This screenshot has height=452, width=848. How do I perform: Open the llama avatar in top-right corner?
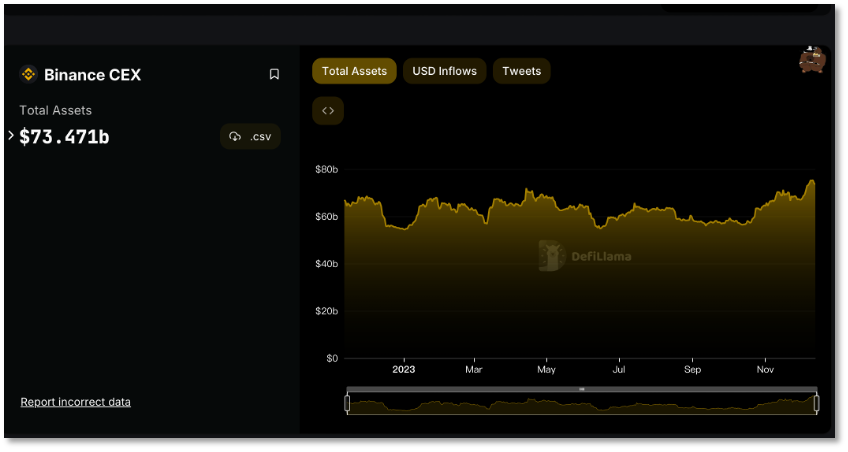coord(812,60)
